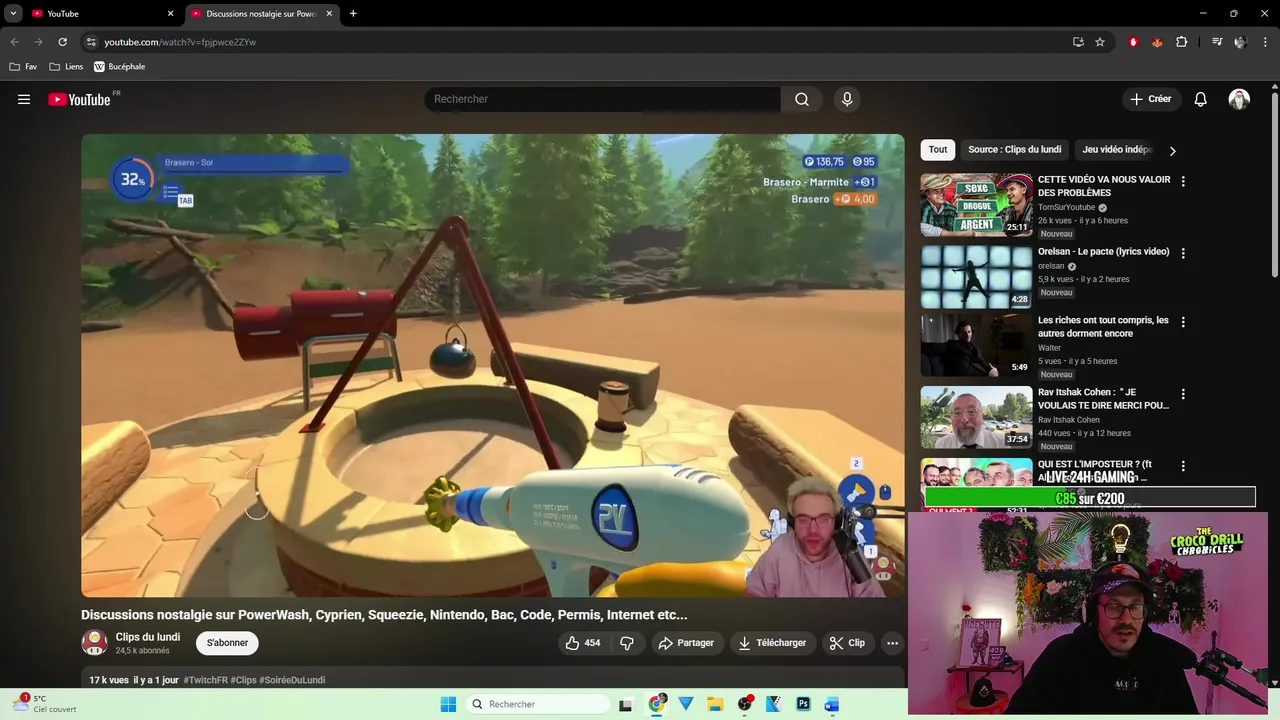Image resolution: width=1280 pixels, height=720 pixels.
Task: Like the video with thumbs up
Action: coord(583,643)
